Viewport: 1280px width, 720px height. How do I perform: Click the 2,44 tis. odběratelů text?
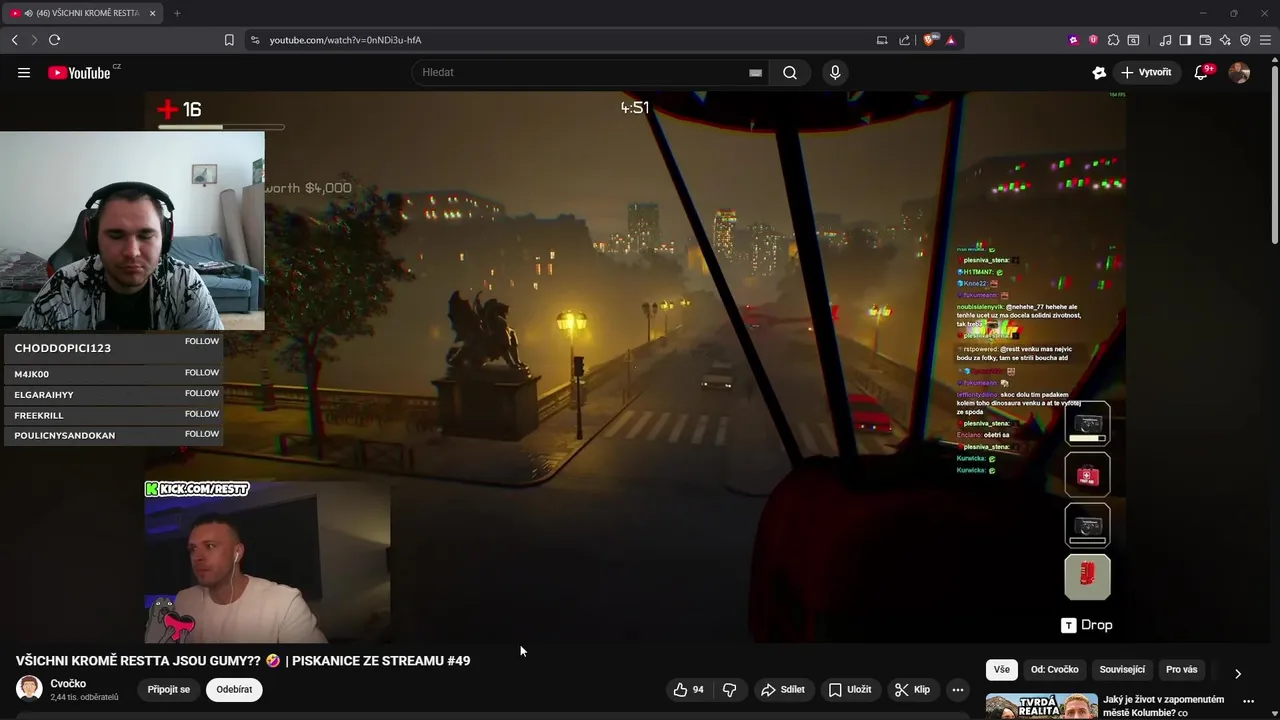pos(84,697)
